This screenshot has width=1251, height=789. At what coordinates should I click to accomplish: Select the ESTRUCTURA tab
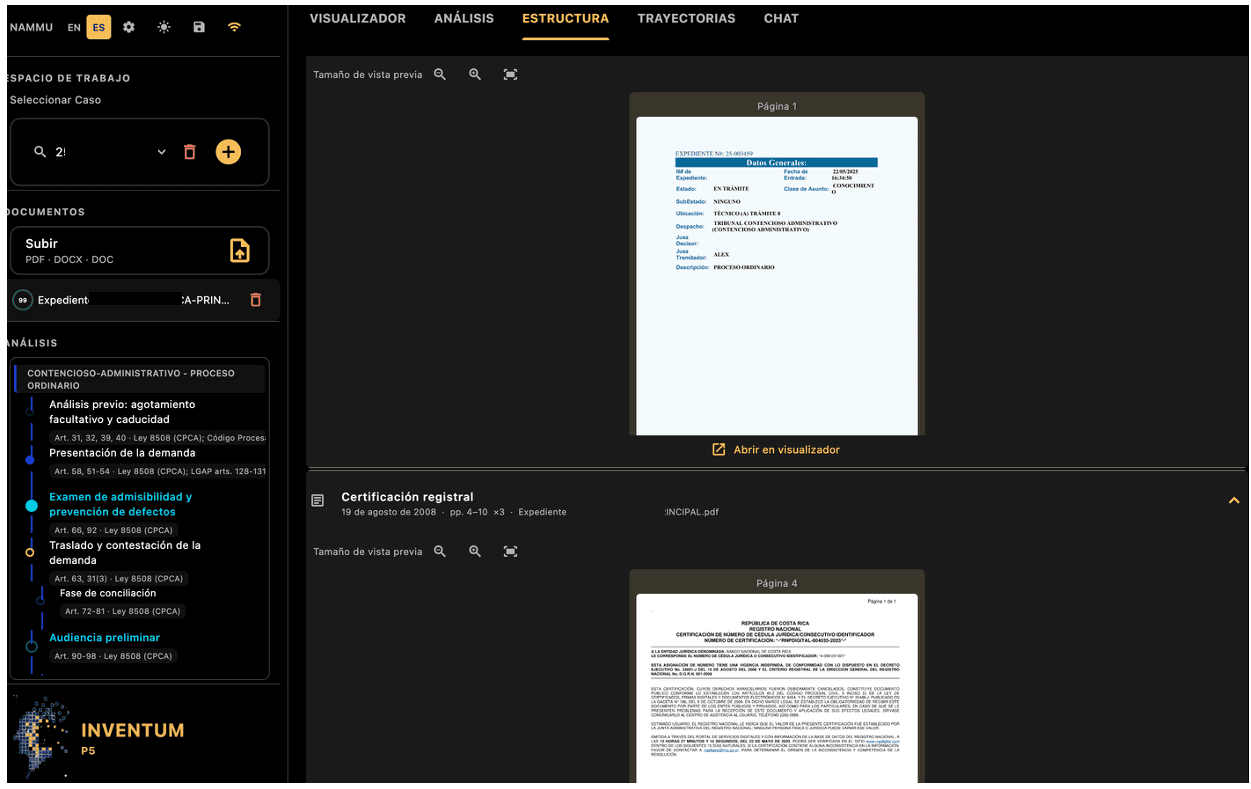[565, 19]
